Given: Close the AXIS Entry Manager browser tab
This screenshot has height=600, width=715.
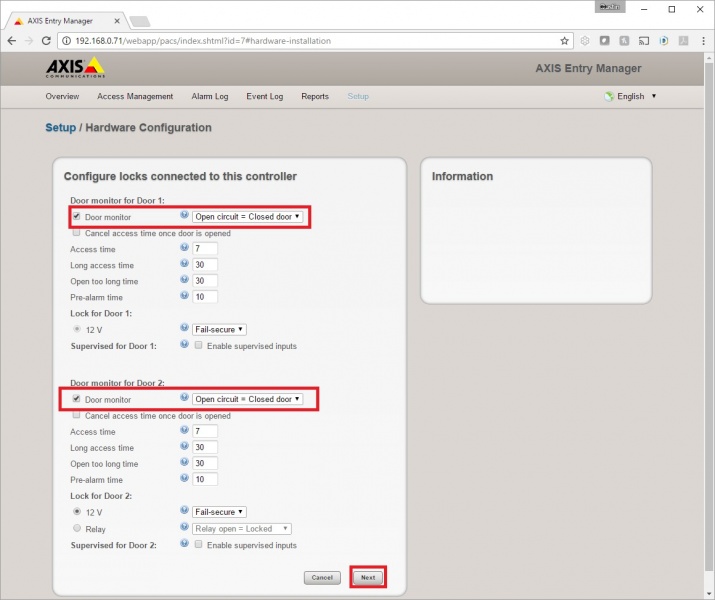Looking at the screenshot, I should [x=117, y=21].
